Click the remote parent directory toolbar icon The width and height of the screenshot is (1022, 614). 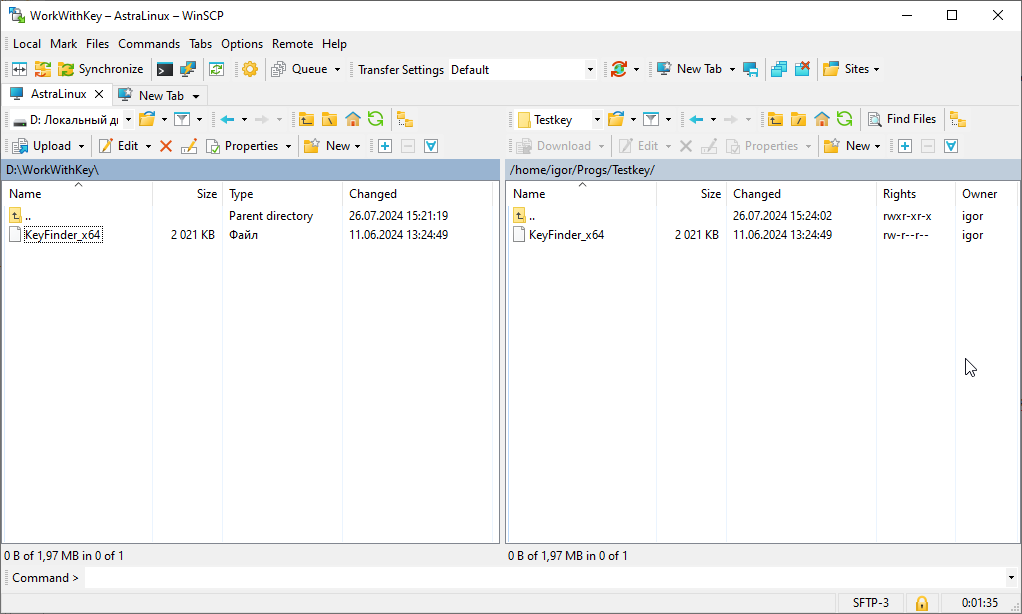(x=775, y=119)
